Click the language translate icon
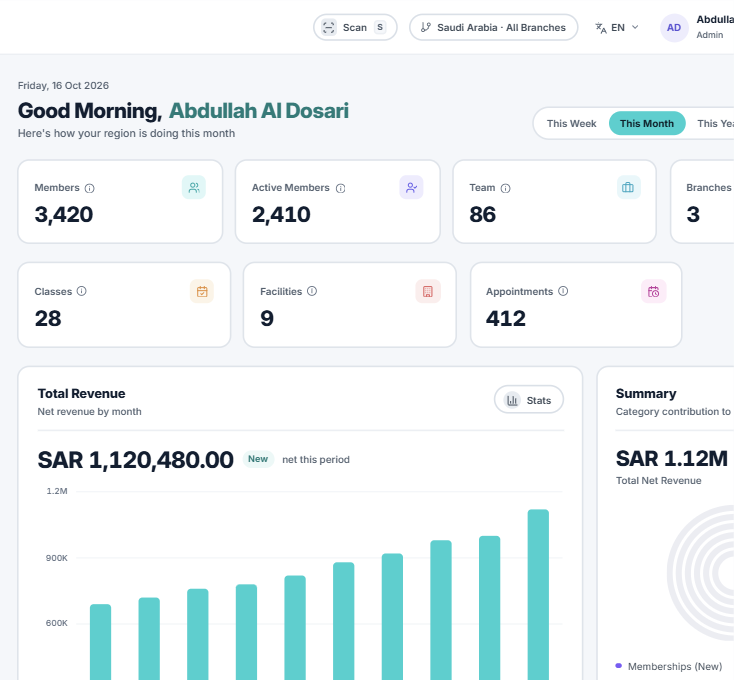 [x=601, y=28]
